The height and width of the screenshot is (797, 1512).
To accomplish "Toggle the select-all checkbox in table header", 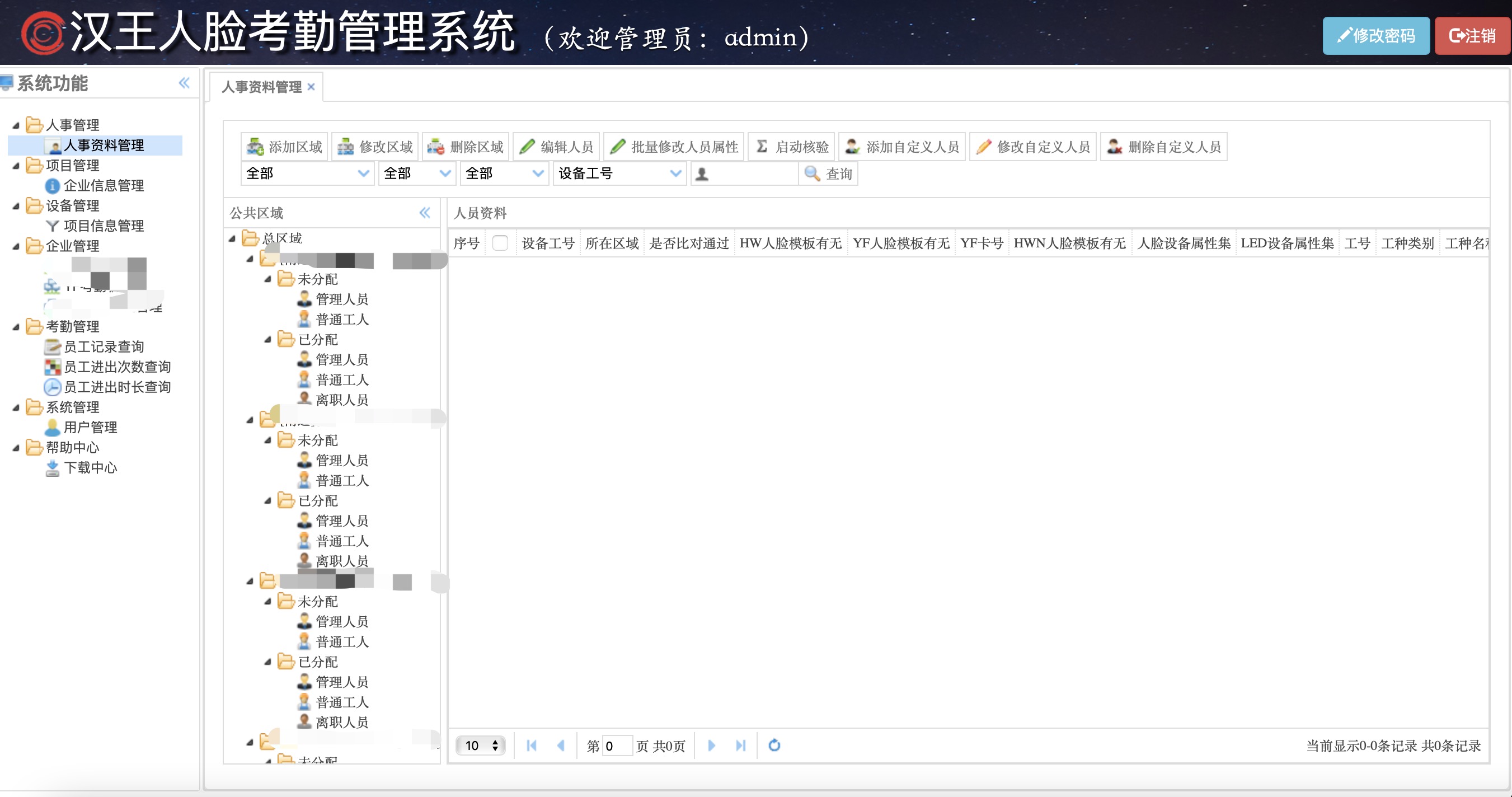I will tap(500, 243).
